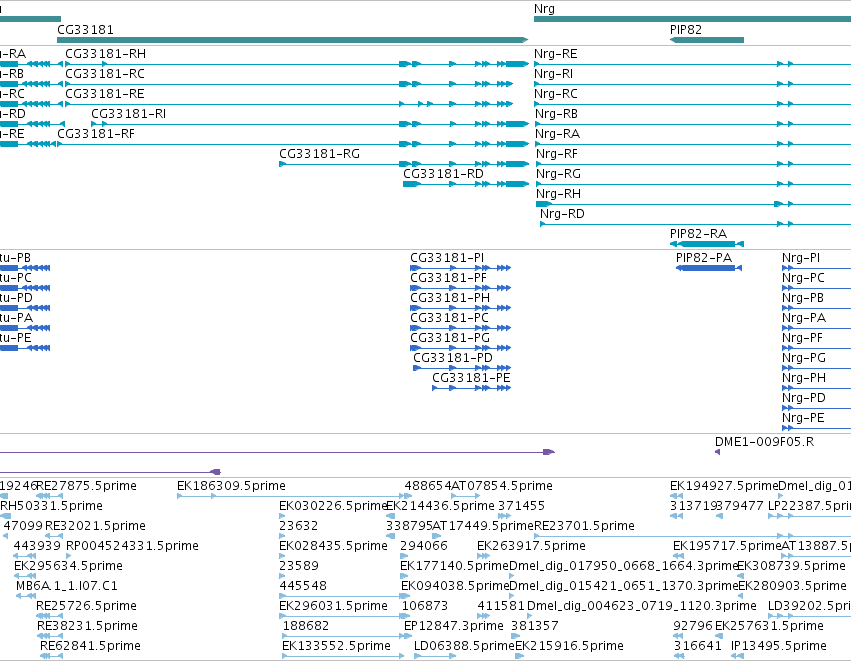This screenshot has height=661, width=851.
Task: Select EST label EK133552.5prime
Action: (x=336, y=646)
